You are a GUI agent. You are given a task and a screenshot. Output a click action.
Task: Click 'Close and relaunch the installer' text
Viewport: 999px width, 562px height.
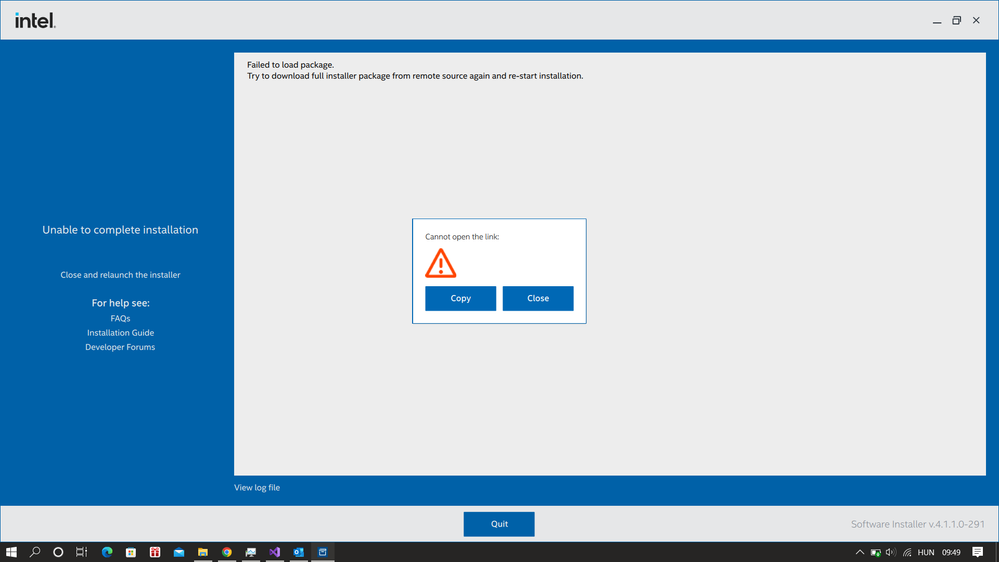120,275
